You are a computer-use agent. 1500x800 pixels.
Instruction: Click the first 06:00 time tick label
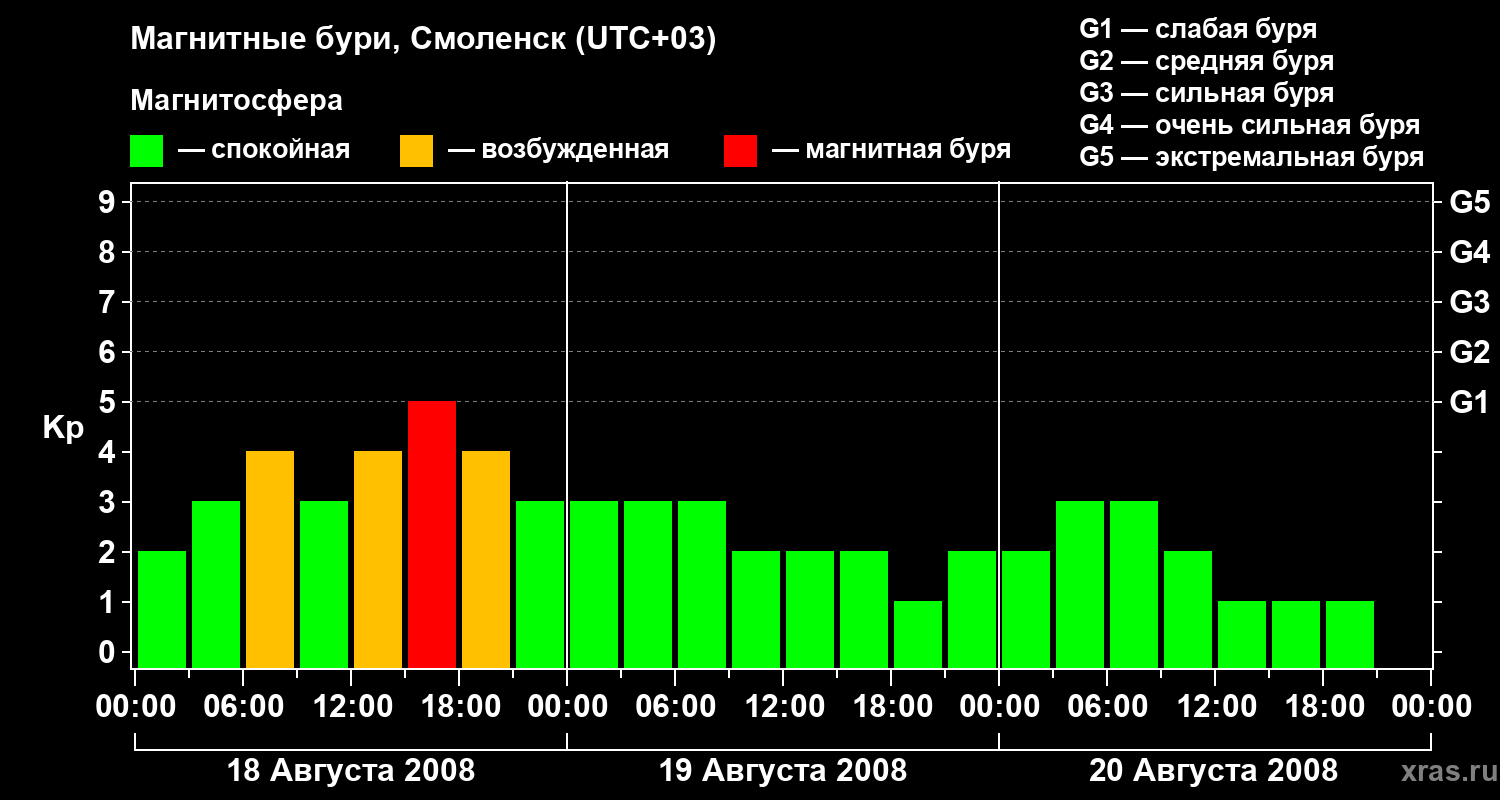coord(243,707)
